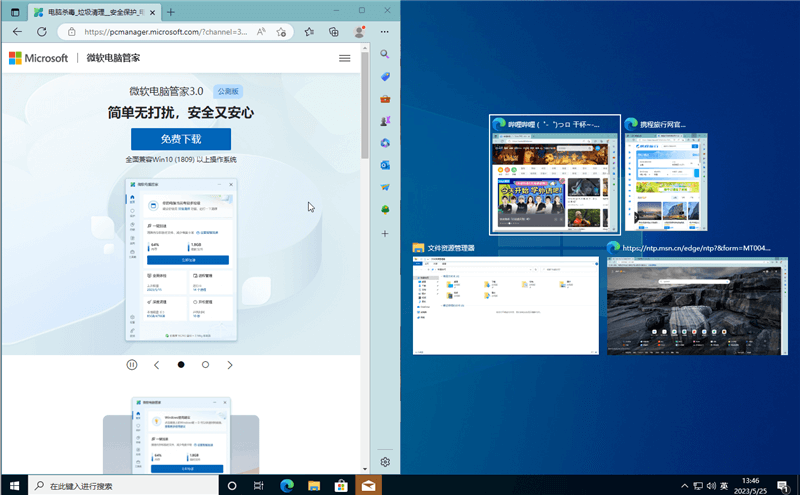Pause the carousel slideshow
The width and height of the screenshot is (800, 495).
132,364
